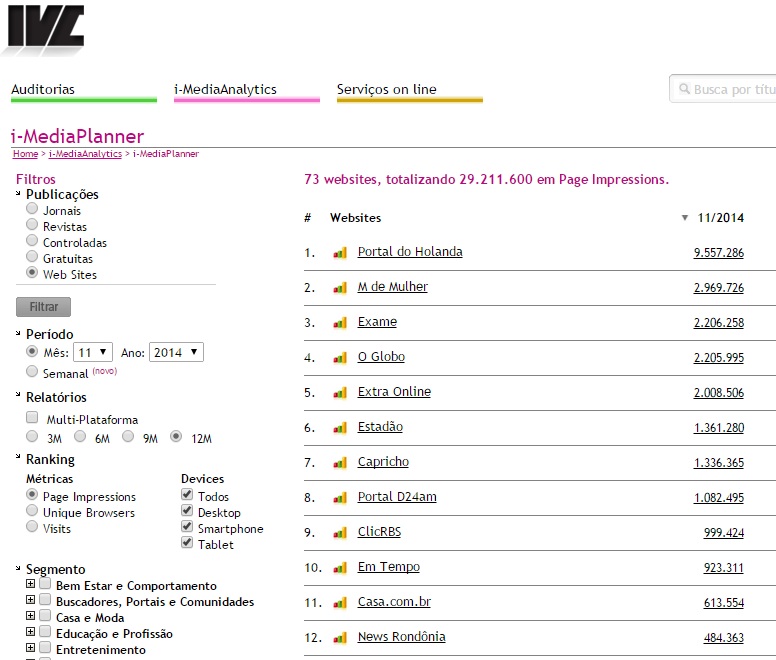Image resolution: width=776 pixels, height=660 pixels.
Task: Uncheck the Tablet device checkbox
Action: [187, 542]
